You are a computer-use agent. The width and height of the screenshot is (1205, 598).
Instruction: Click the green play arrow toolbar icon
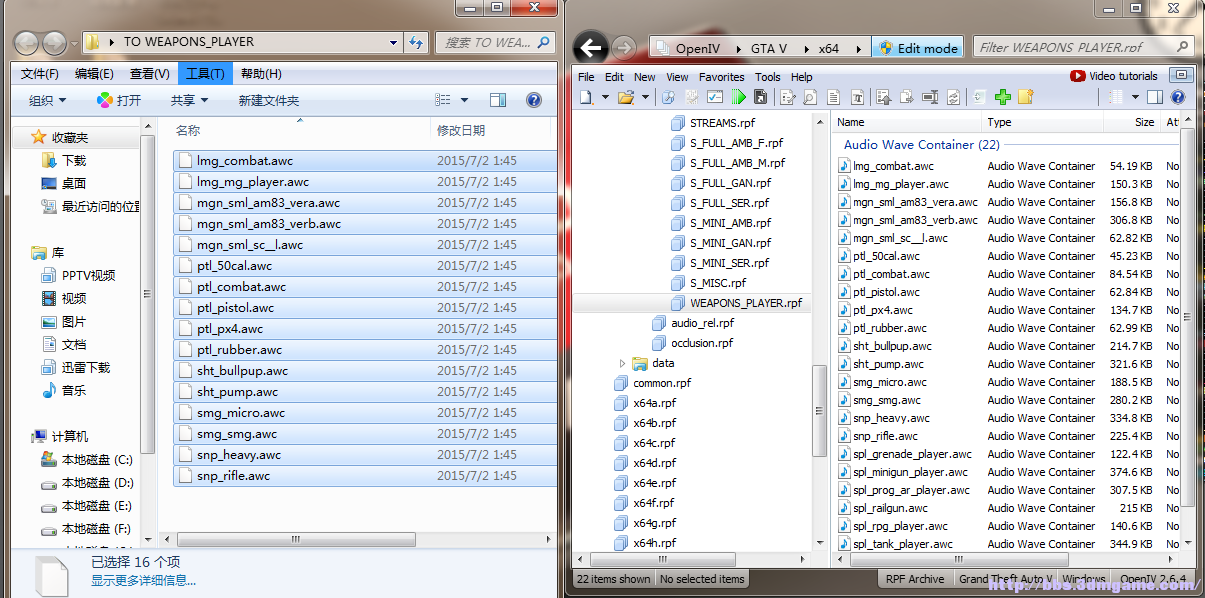738,97
